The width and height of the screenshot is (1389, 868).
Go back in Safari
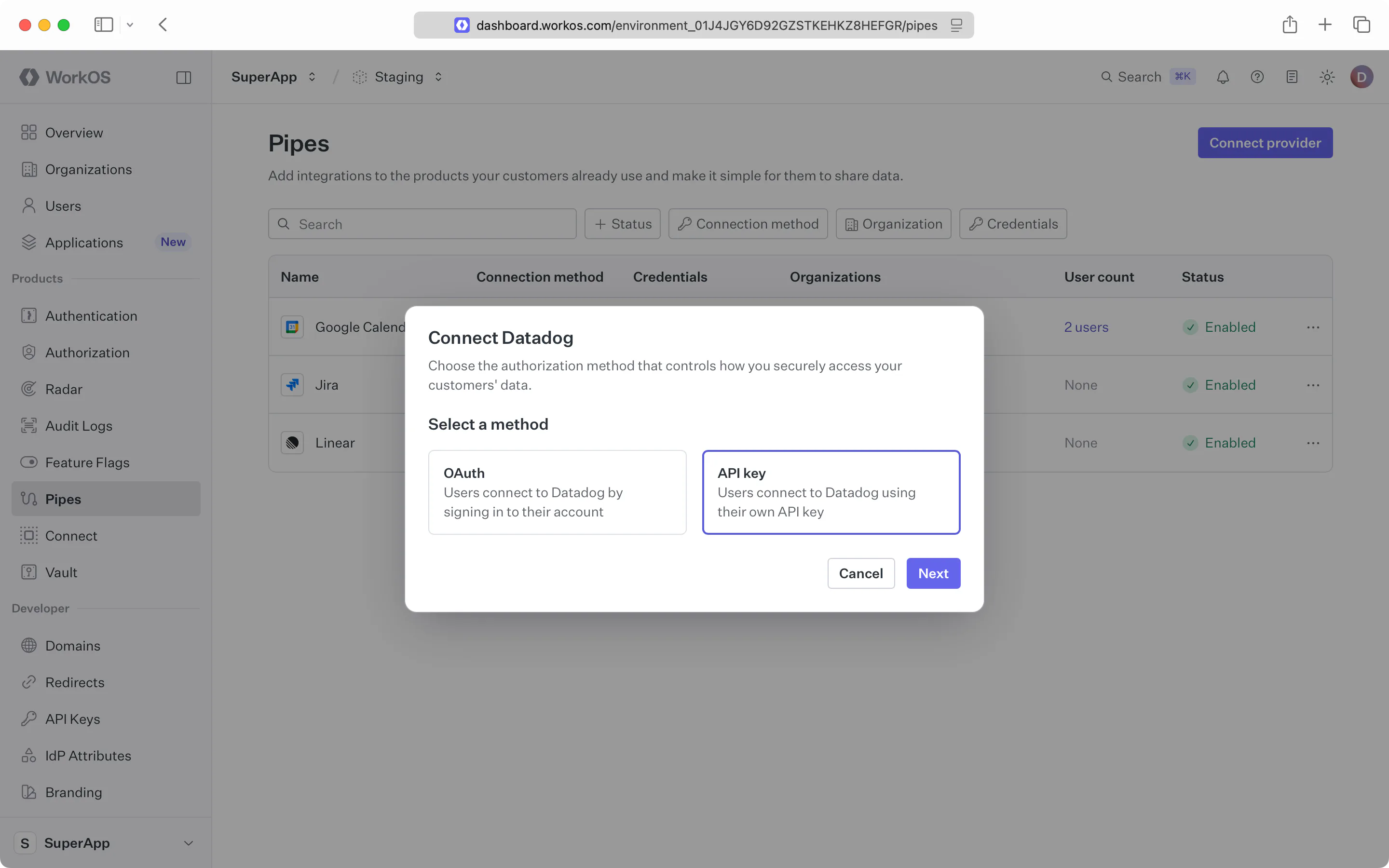point(163,25)
